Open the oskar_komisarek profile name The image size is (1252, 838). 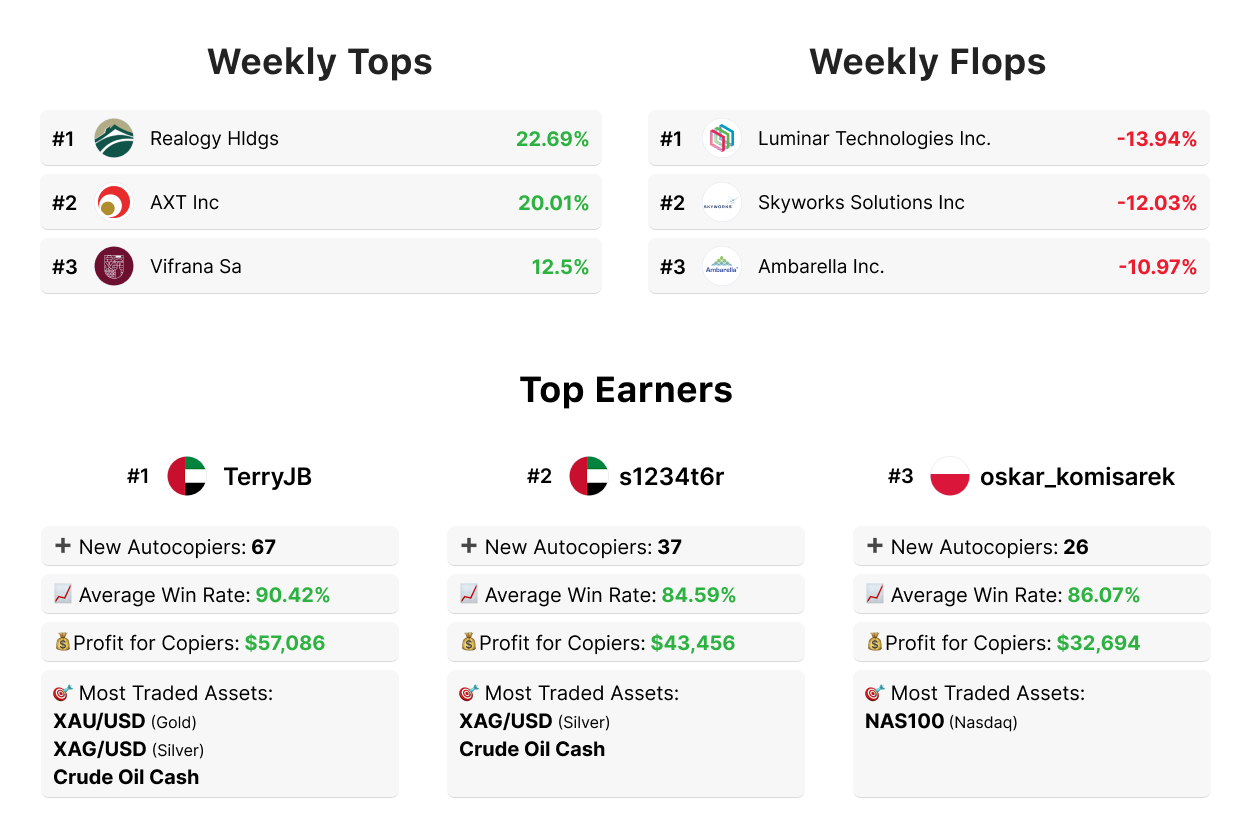pyautogui.click(x=1077, y=477)
